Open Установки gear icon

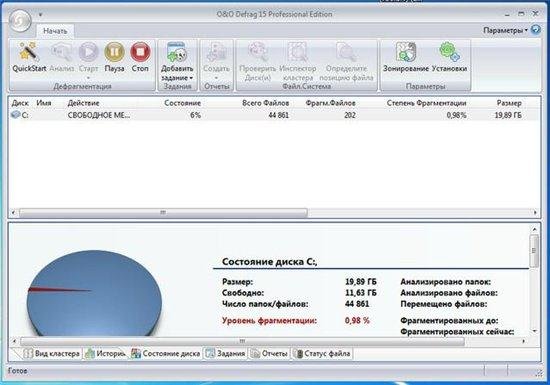(x=449, y=52)
